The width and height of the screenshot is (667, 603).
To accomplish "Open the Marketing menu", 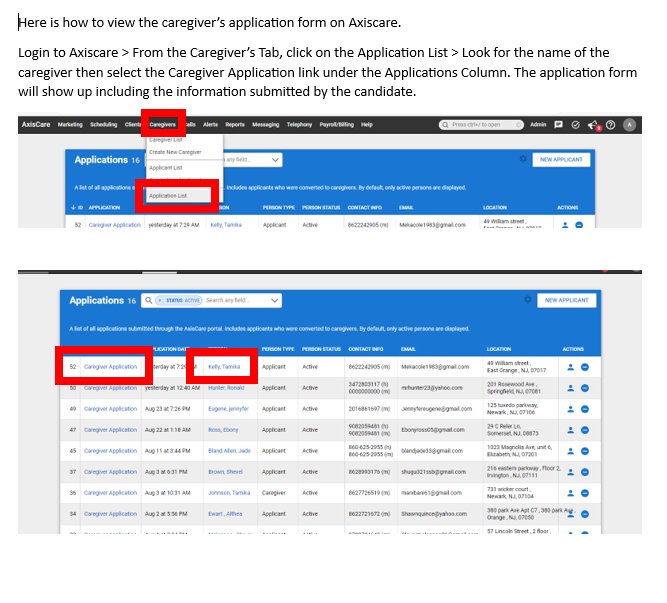I will tap(70, 125).
